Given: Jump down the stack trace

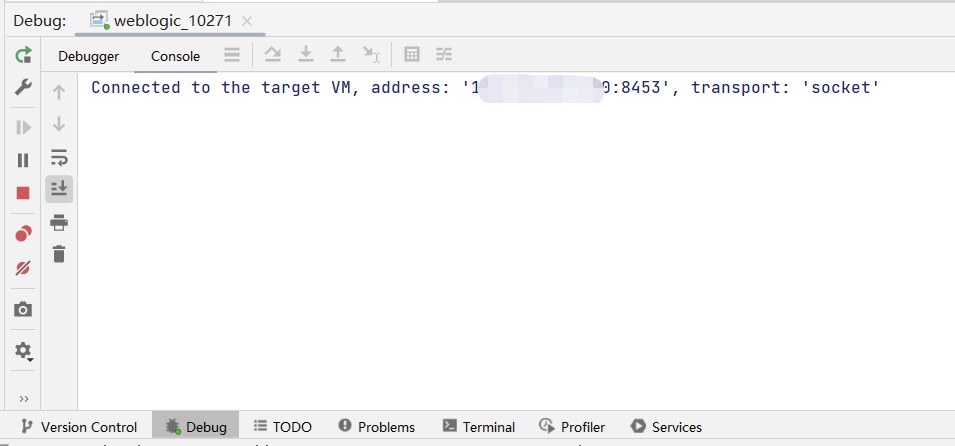Looking at the screenshot, I should click(58, 124).
